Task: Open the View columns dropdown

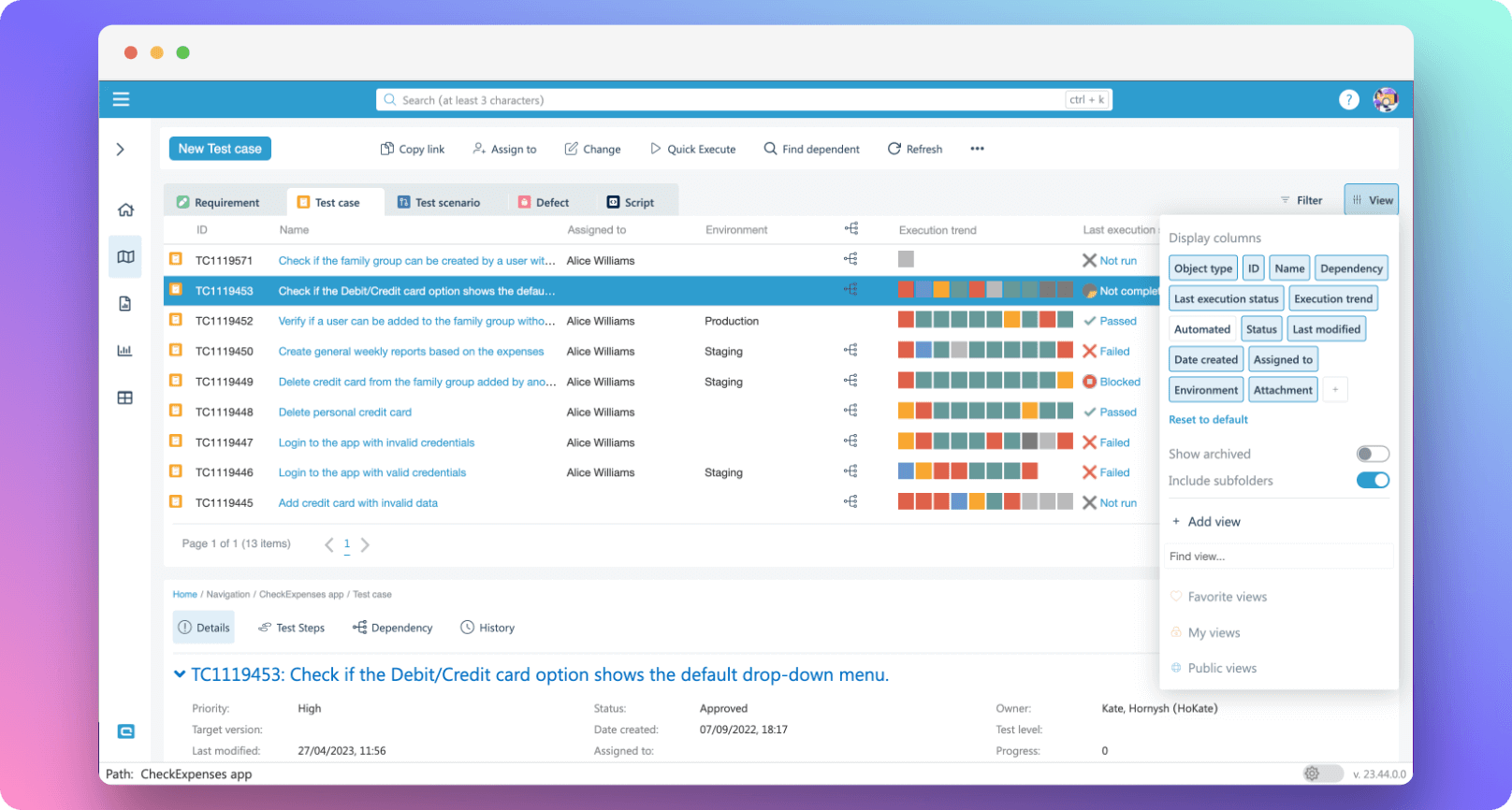Action: (1371, 200)
